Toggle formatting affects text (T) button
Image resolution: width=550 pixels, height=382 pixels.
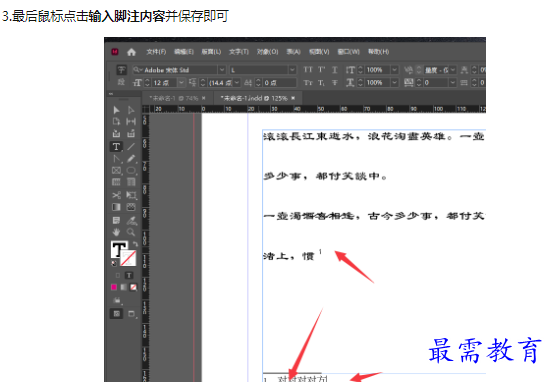[x=129, y=275]
